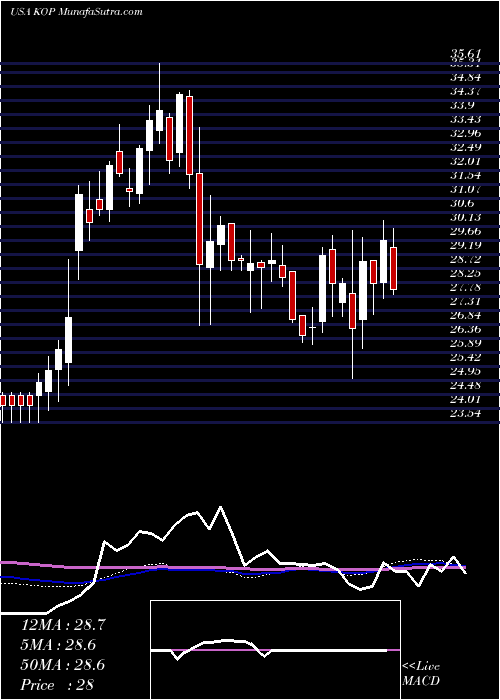Click the 30.6 price axis label
Image resolution: width=500 pixels, height=700 pixels.
[463, 204]
